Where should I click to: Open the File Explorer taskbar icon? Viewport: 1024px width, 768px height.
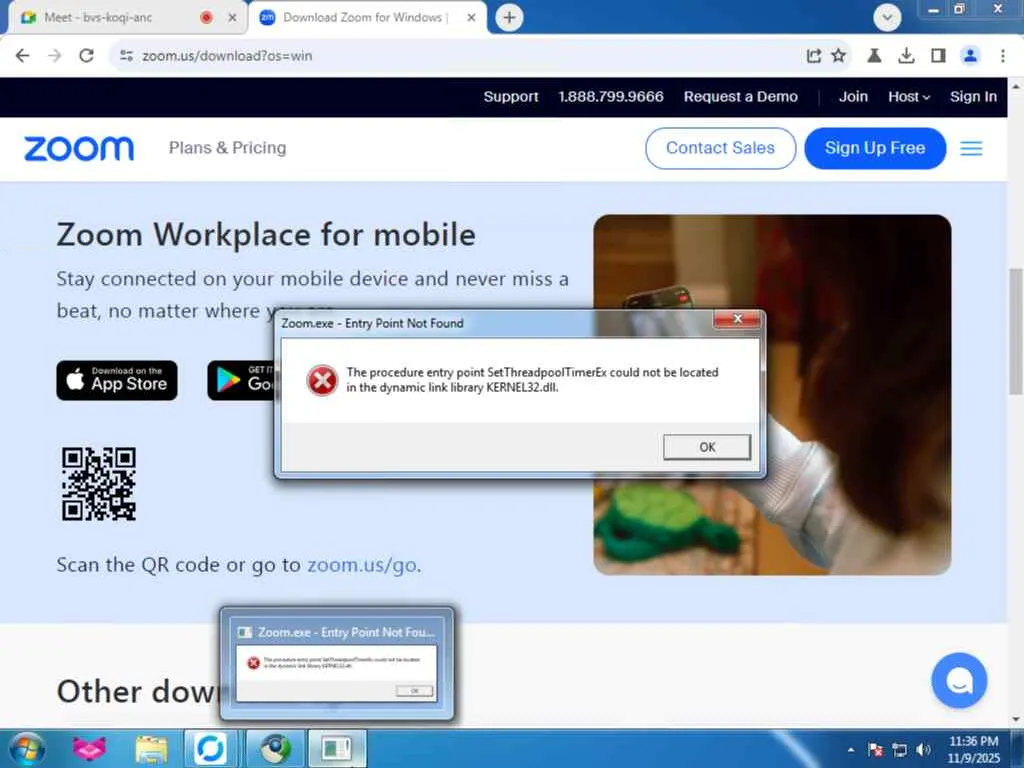click(x=152, y=748)
